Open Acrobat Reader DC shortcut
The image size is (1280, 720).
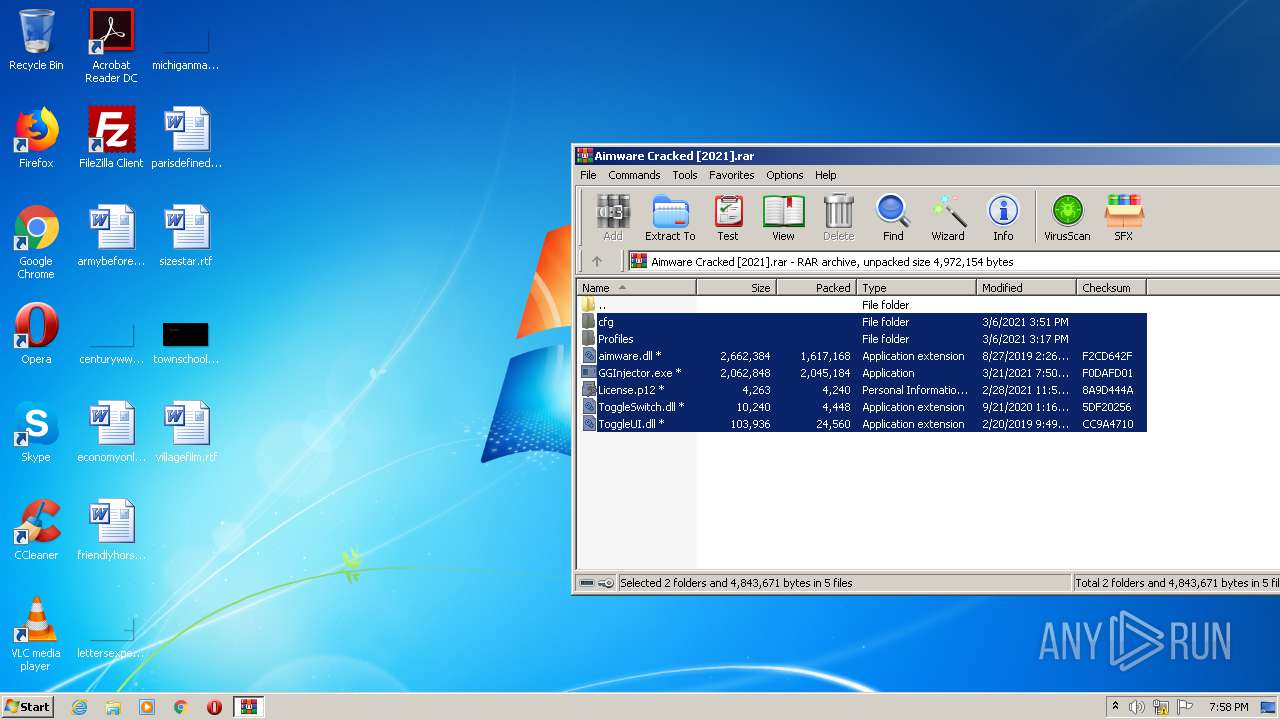coord(111,46)
